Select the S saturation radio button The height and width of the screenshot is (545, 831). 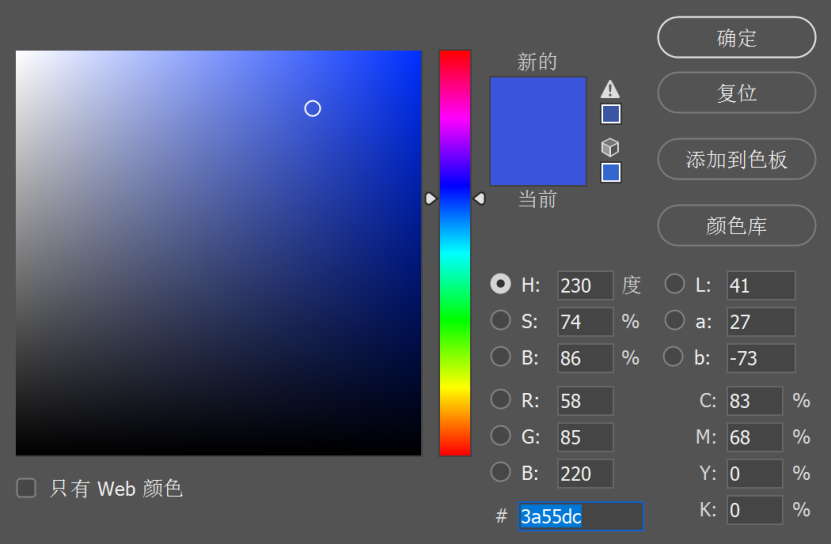tap(500, 320)
